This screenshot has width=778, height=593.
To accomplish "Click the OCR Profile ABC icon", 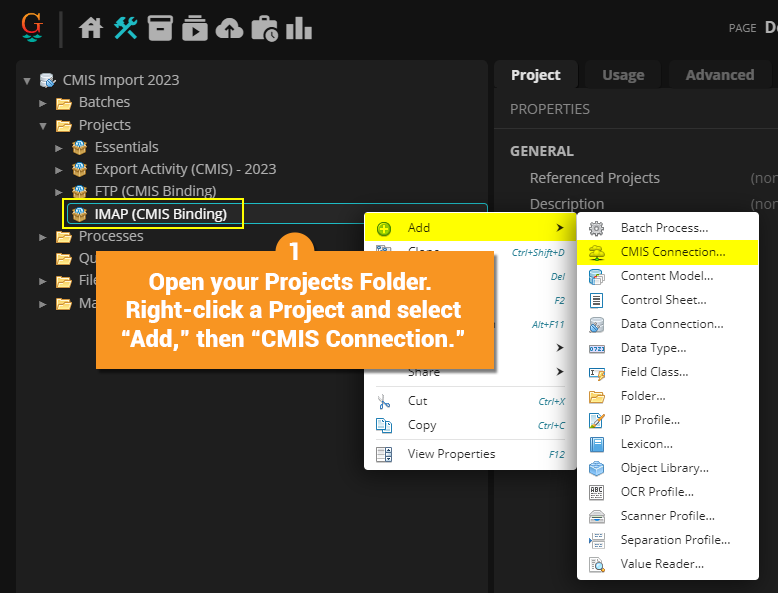I will click(x=596, y=492).
